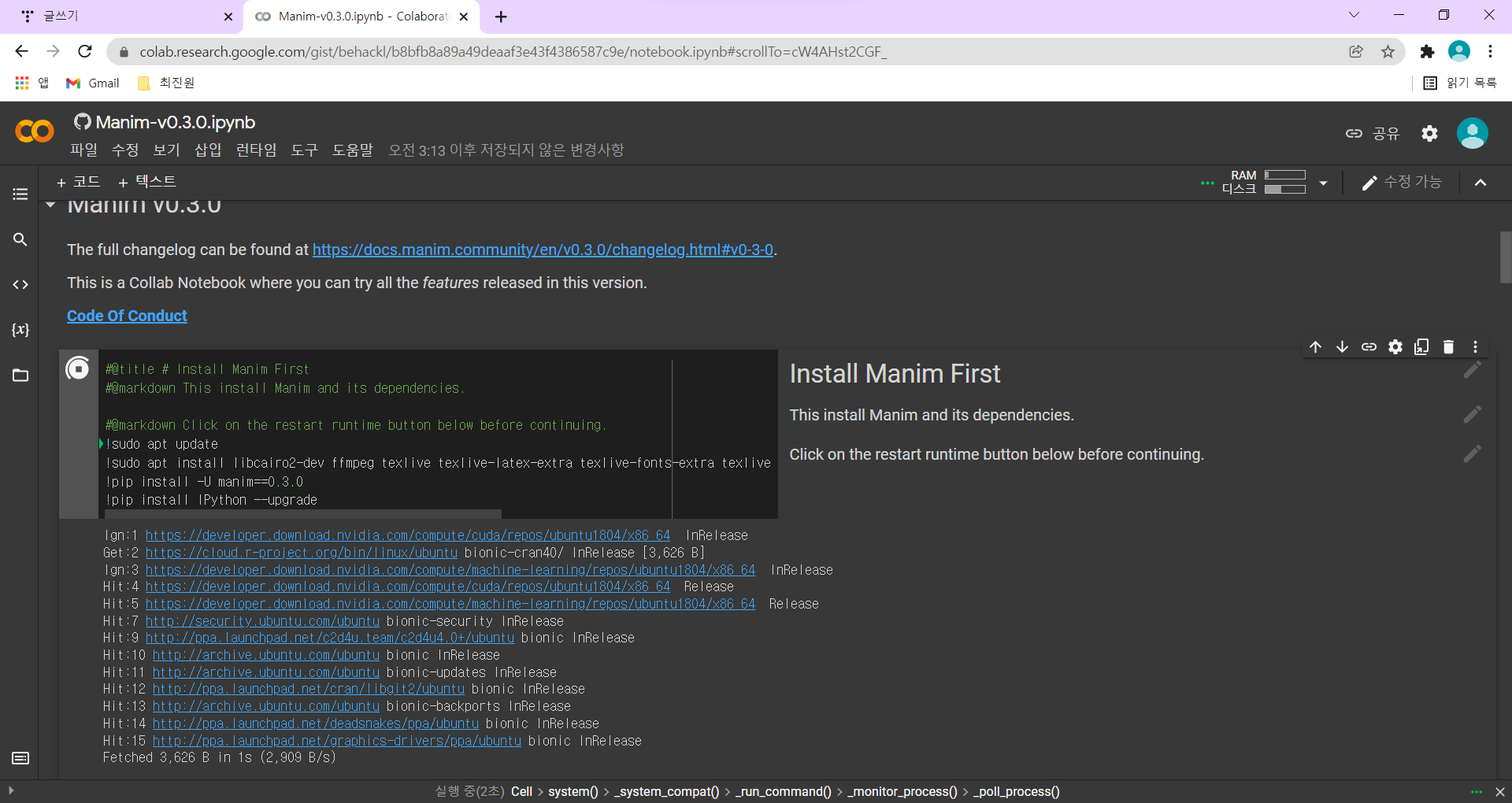Open Chrome extensions puzzle icon
1512x803 pixels.
coord(1427,51)
